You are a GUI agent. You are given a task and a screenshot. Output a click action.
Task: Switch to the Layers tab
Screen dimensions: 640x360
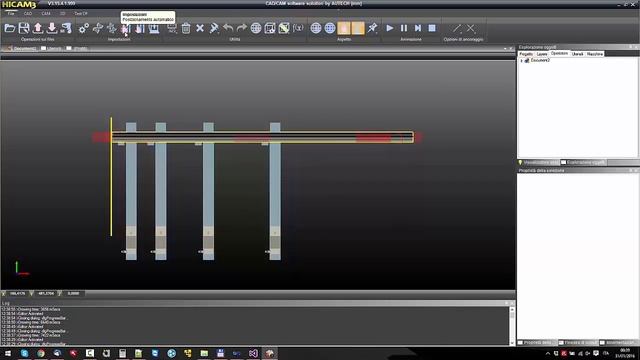542,54
